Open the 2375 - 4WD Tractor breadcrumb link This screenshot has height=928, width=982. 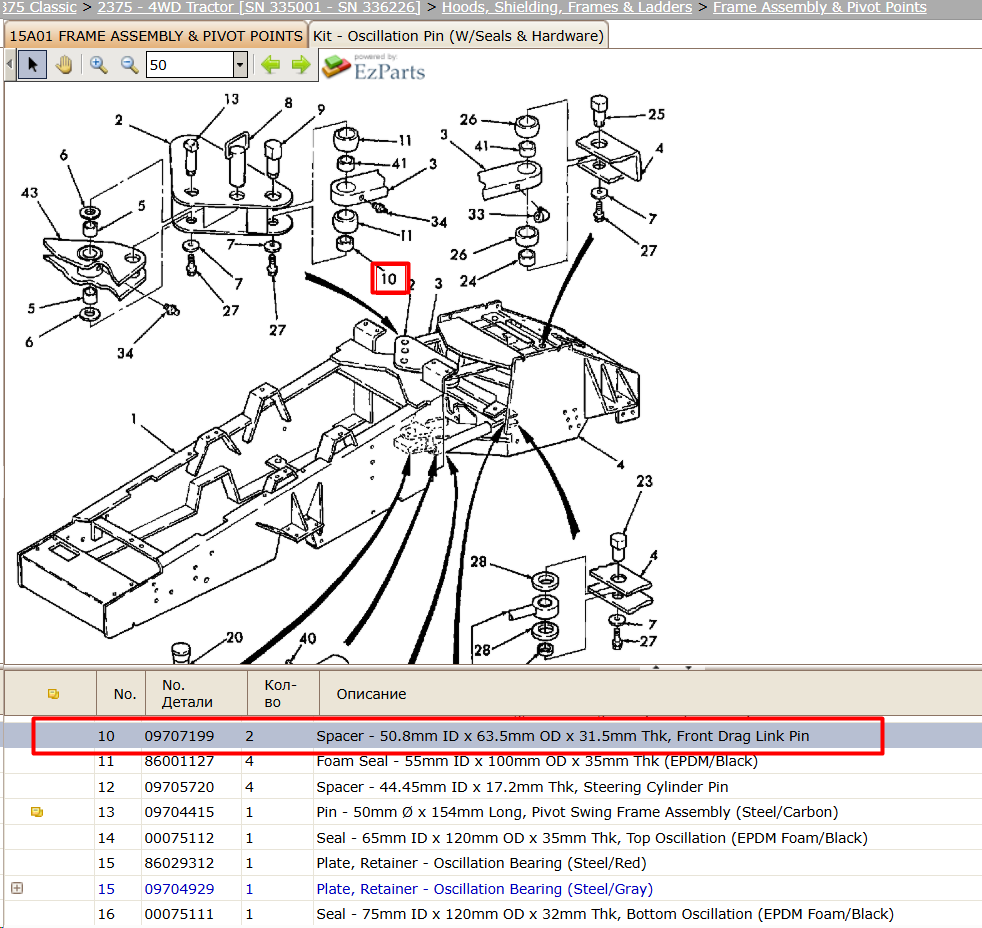point(259,8)
